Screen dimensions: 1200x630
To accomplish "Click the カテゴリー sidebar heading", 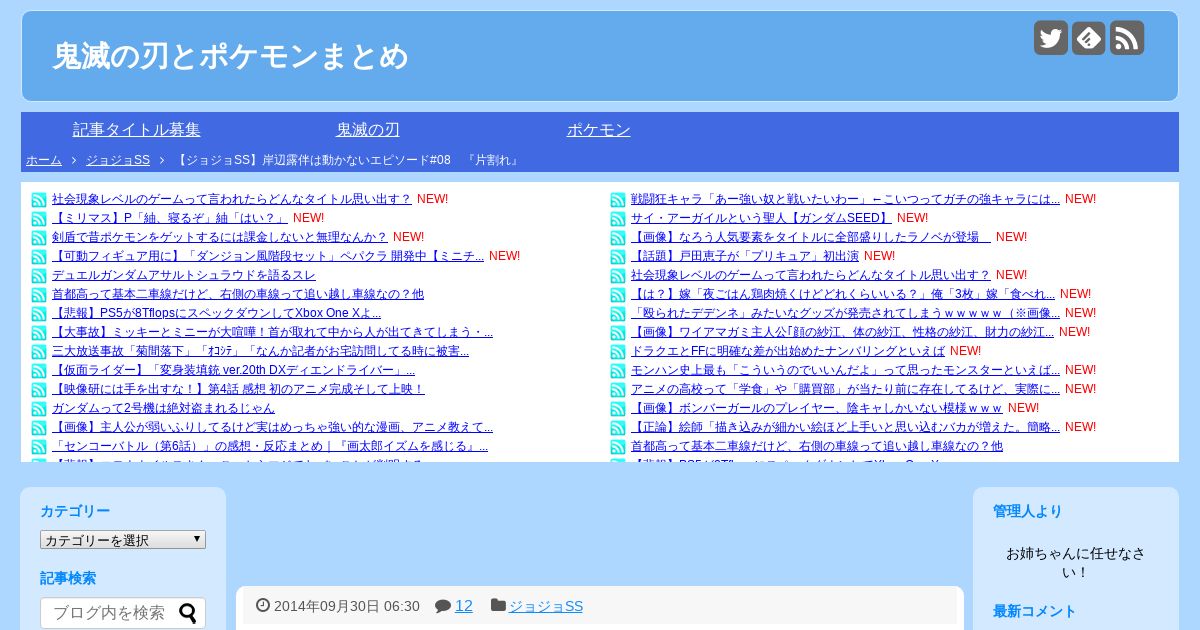I will pyautogui.click(x=75, y=511).
